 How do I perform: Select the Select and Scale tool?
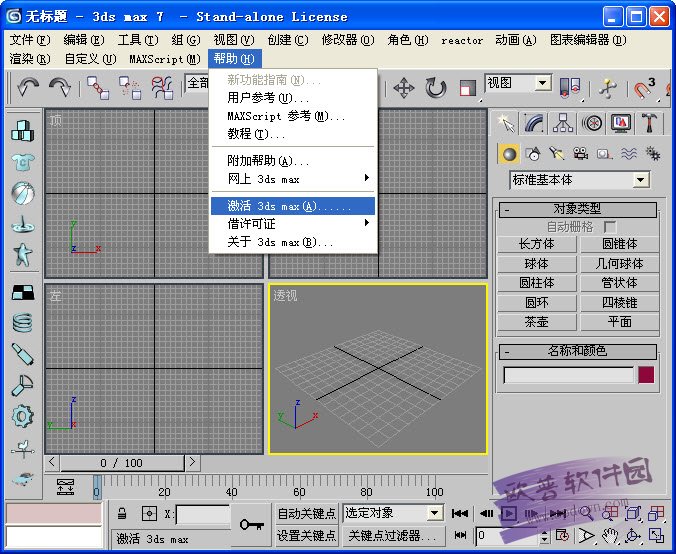coord(467,88)
